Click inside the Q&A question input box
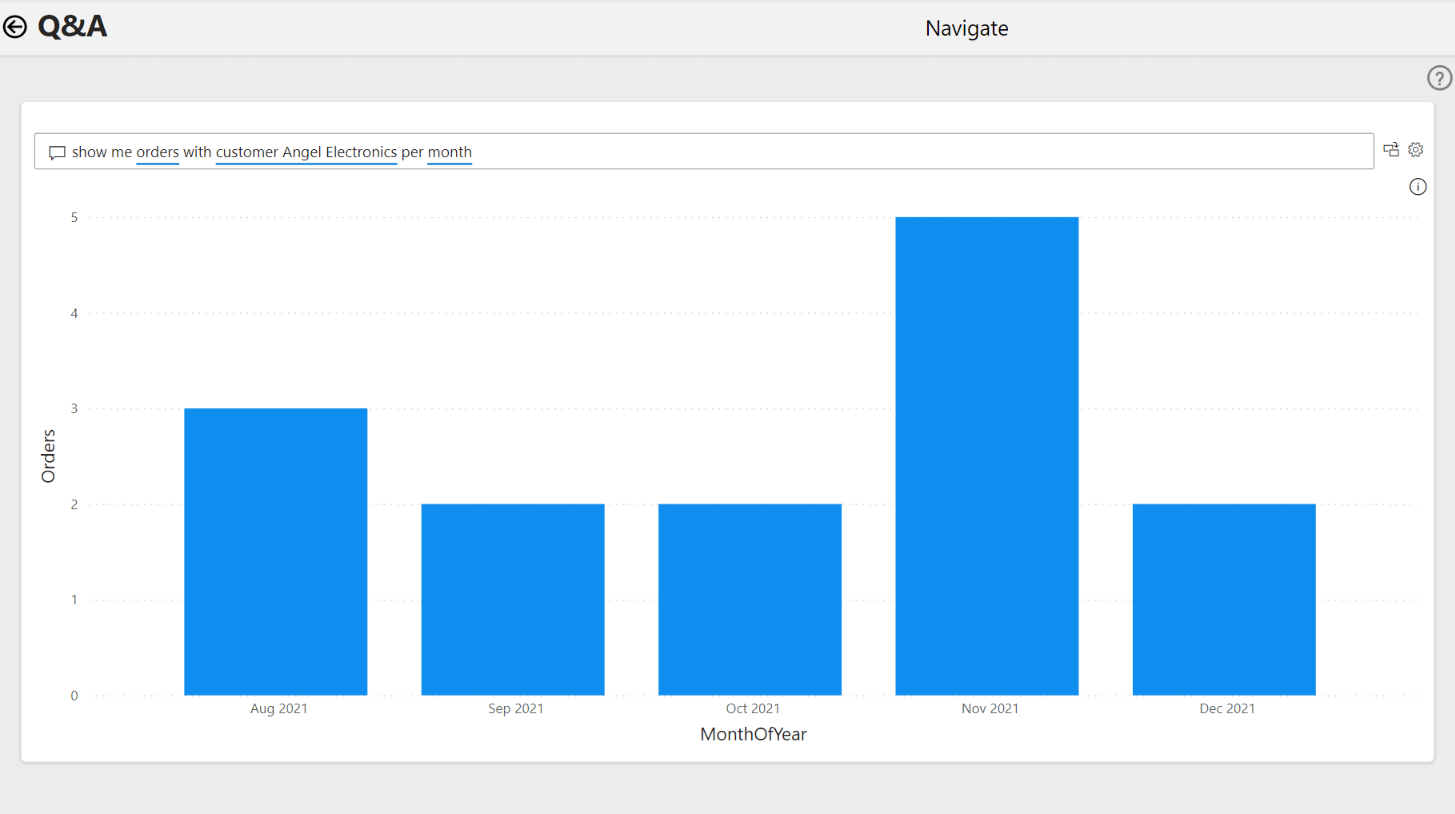Image resolution: width=1455 pixels, height=814 pixels. [704, 151]
